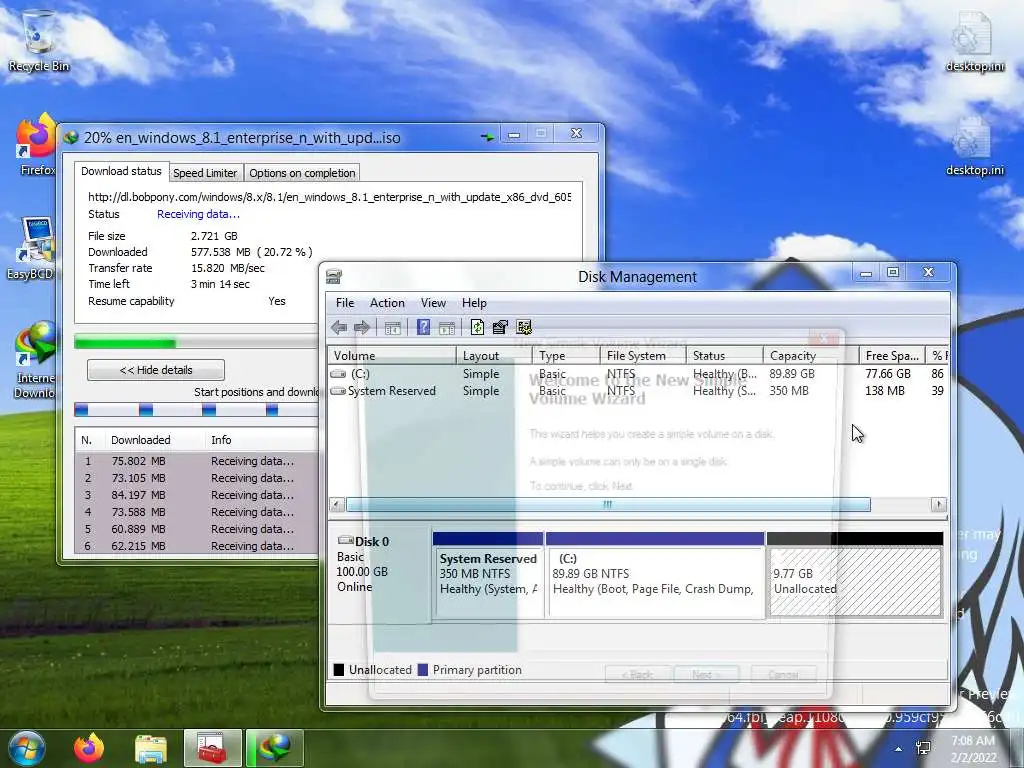Open the Action menu
1024x768 pixels.
[387, 303]
